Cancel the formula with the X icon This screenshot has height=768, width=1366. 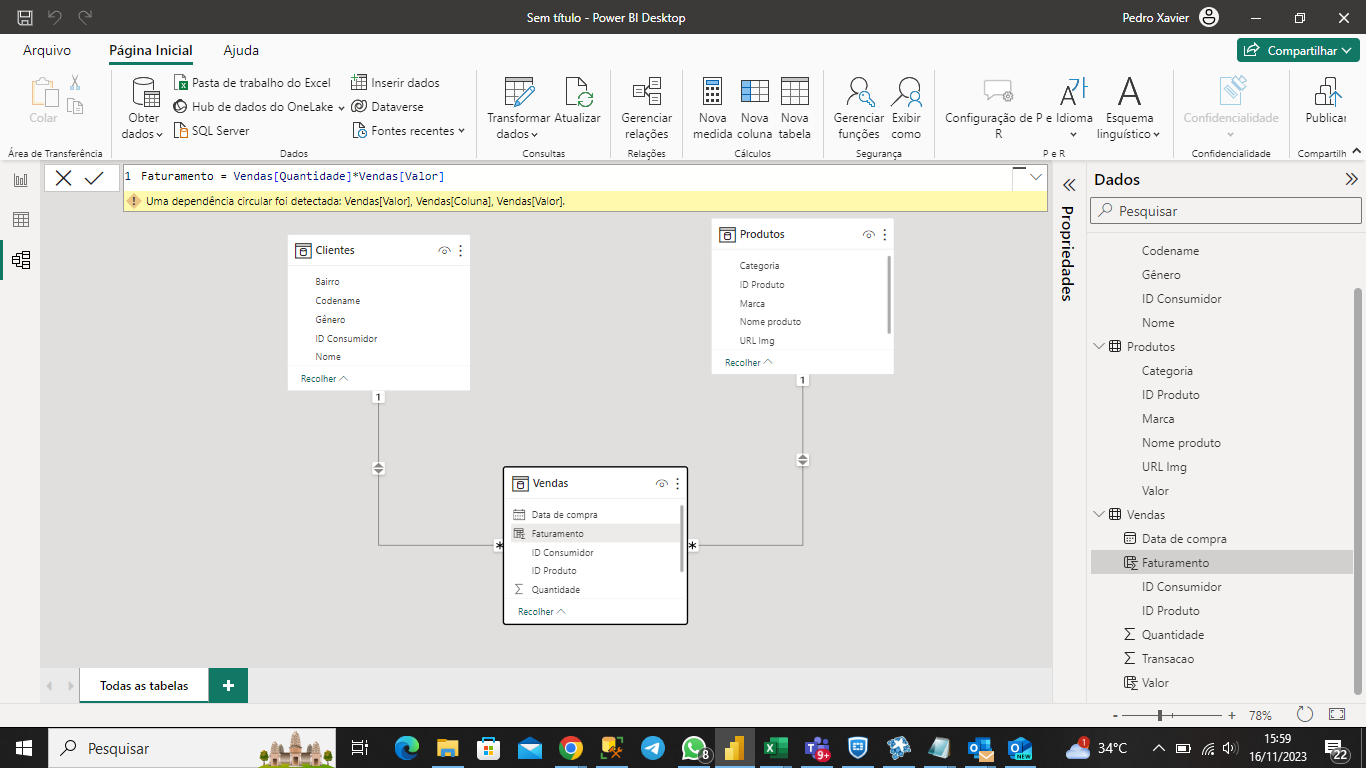(63, 178)
